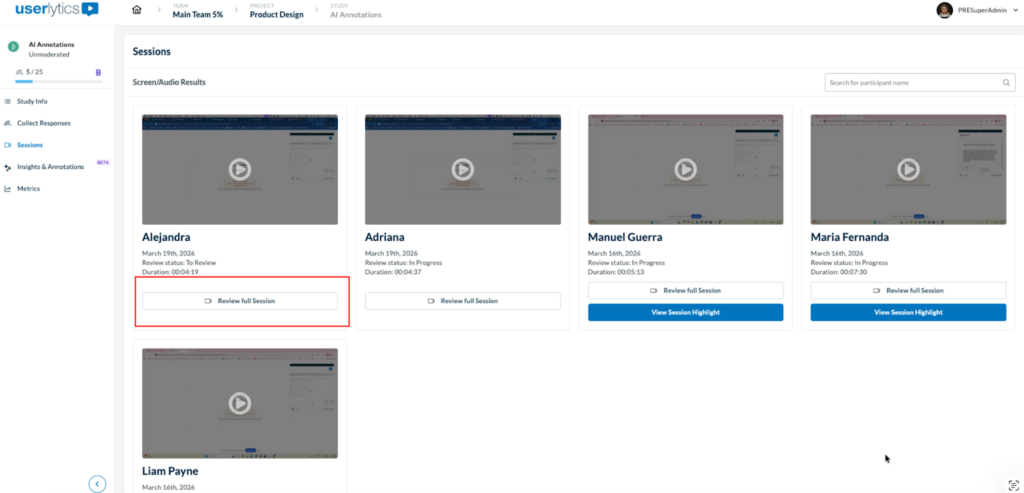This screenshot has width=1024, height=493.
Task: Click the PRESuperAdmin profile avatar
Action: click(944, 10)
